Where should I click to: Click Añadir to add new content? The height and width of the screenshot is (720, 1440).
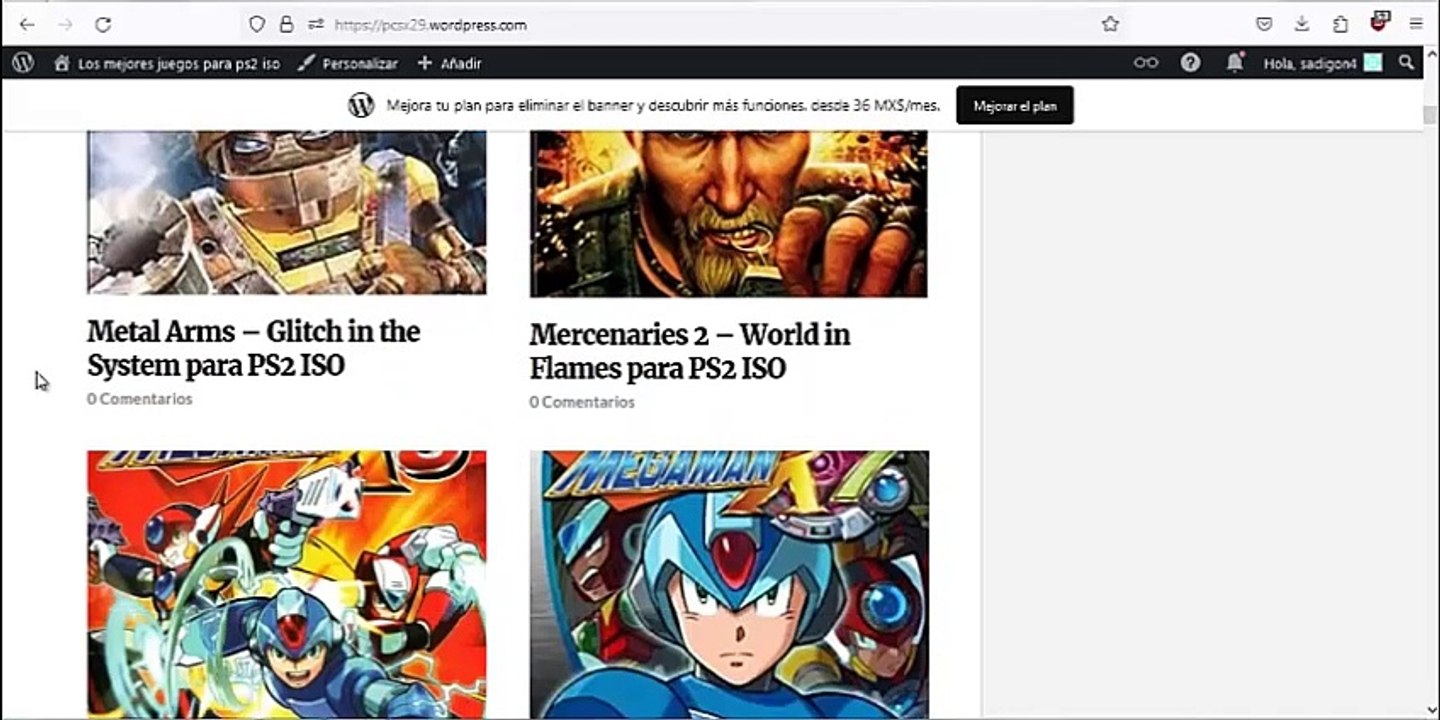pyautogui.click(x=450, y=63)
